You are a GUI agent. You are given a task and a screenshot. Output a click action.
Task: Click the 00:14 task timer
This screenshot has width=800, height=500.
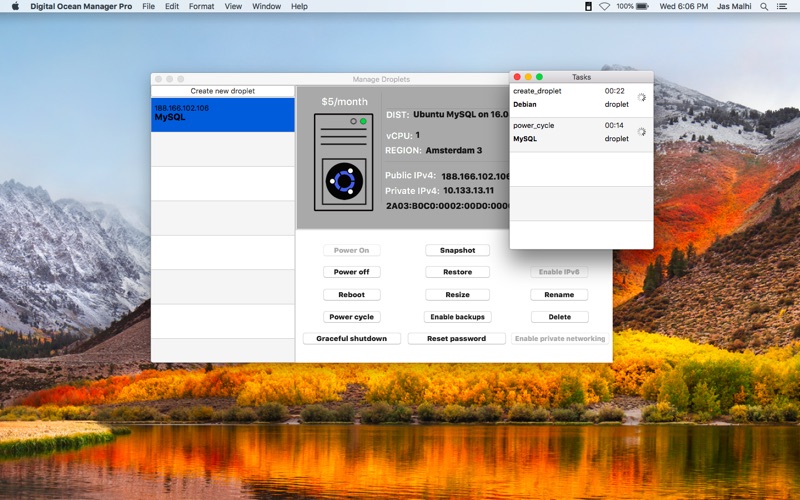point(614,125)
